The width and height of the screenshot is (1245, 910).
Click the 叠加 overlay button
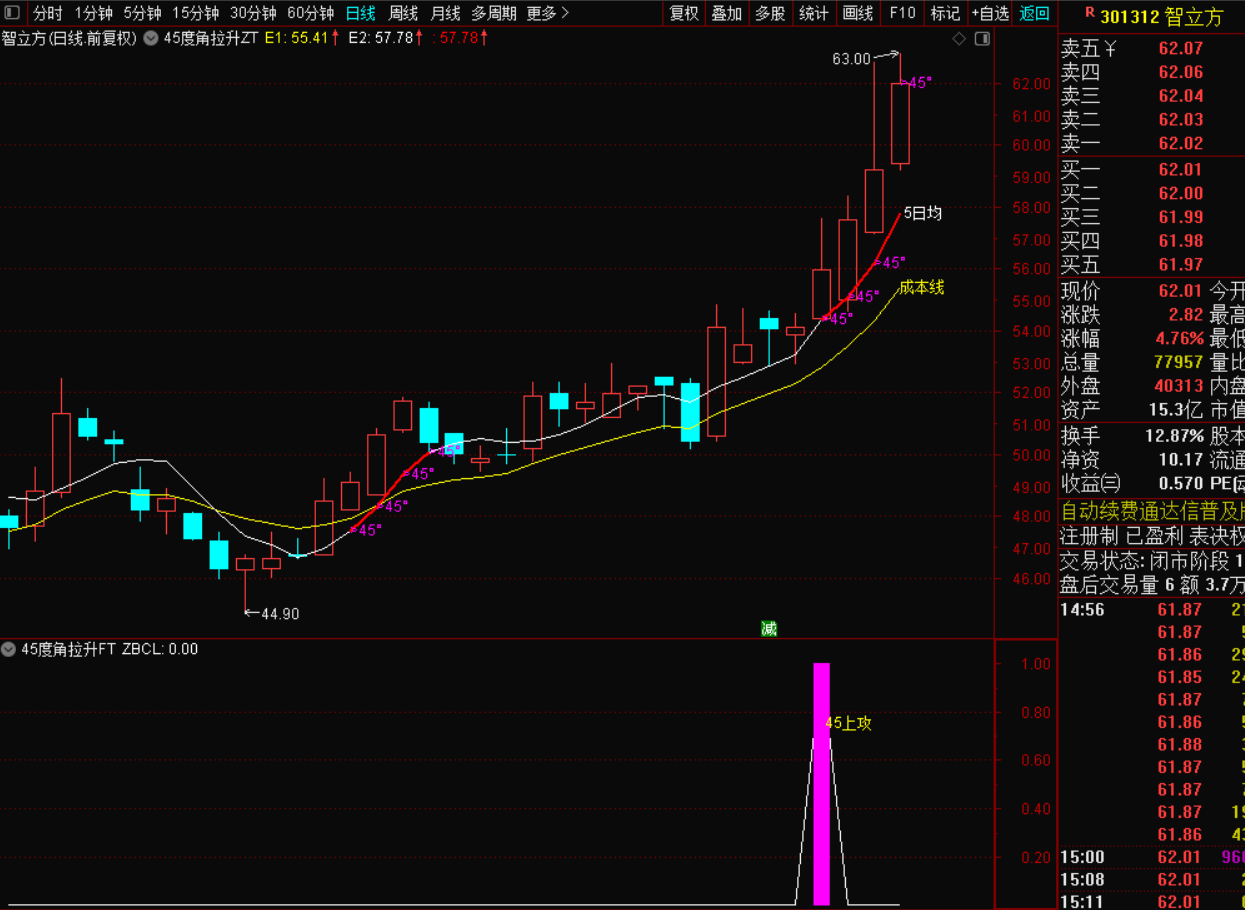pyautogui.click(x=727, y=13)
